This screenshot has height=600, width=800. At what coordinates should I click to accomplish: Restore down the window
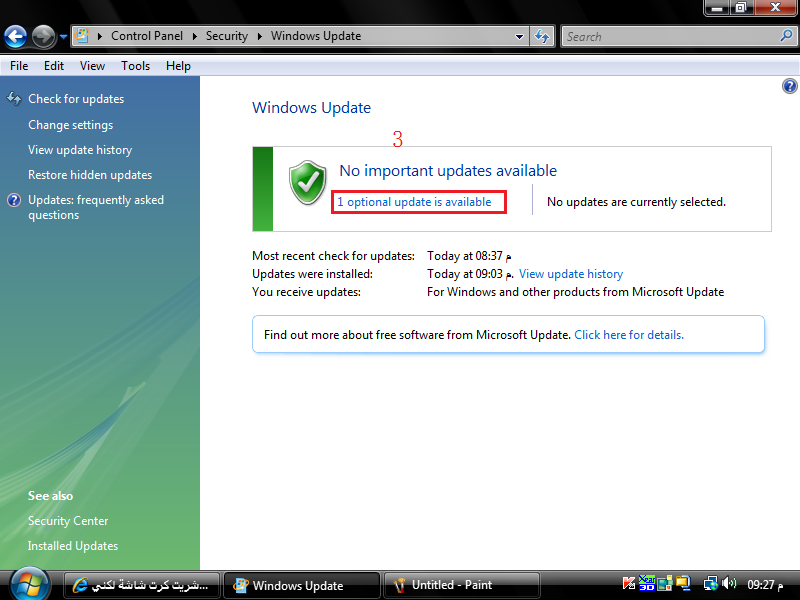tap(741, 7)
